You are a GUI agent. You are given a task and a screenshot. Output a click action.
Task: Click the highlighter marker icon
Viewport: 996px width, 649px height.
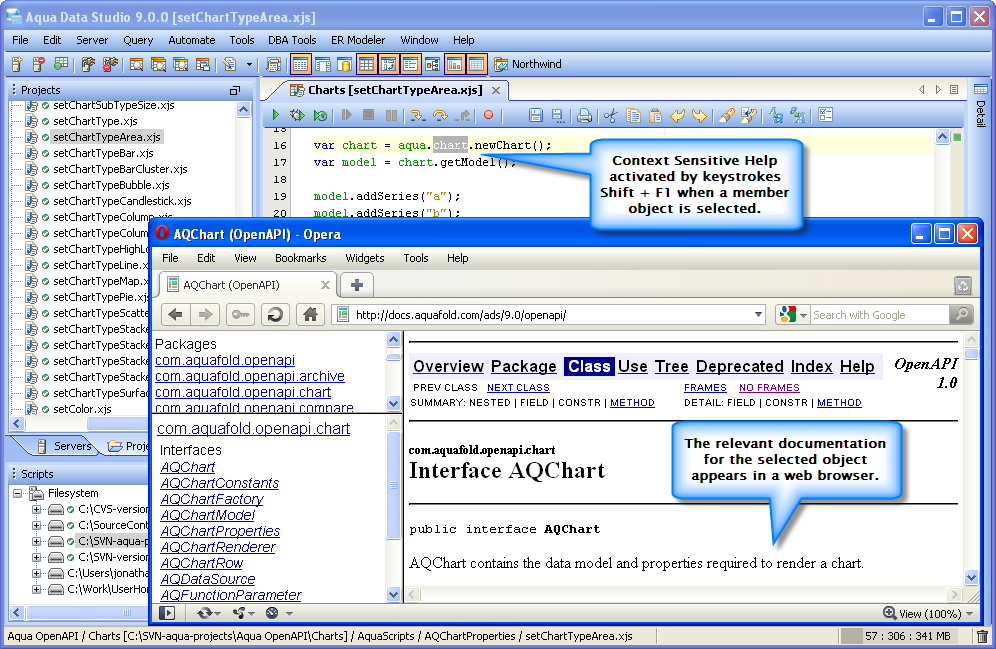[727, 115]
